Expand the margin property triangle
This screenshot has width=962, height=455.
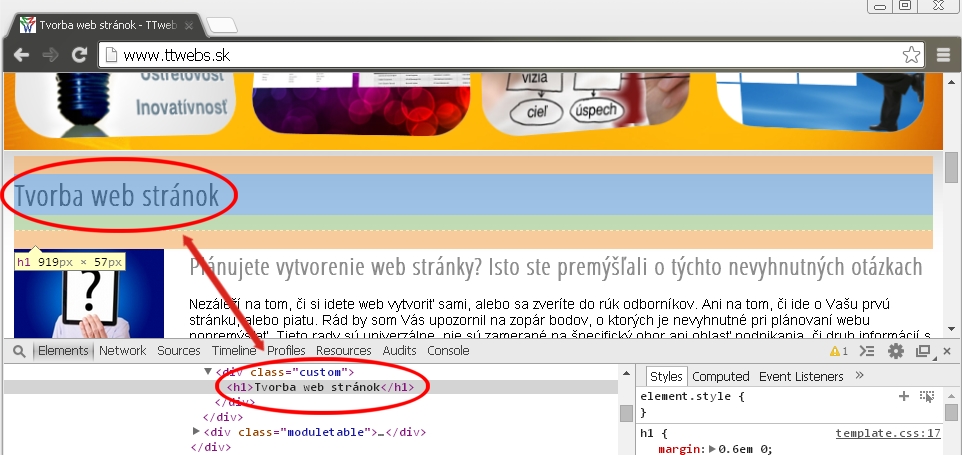pos(712,449)
